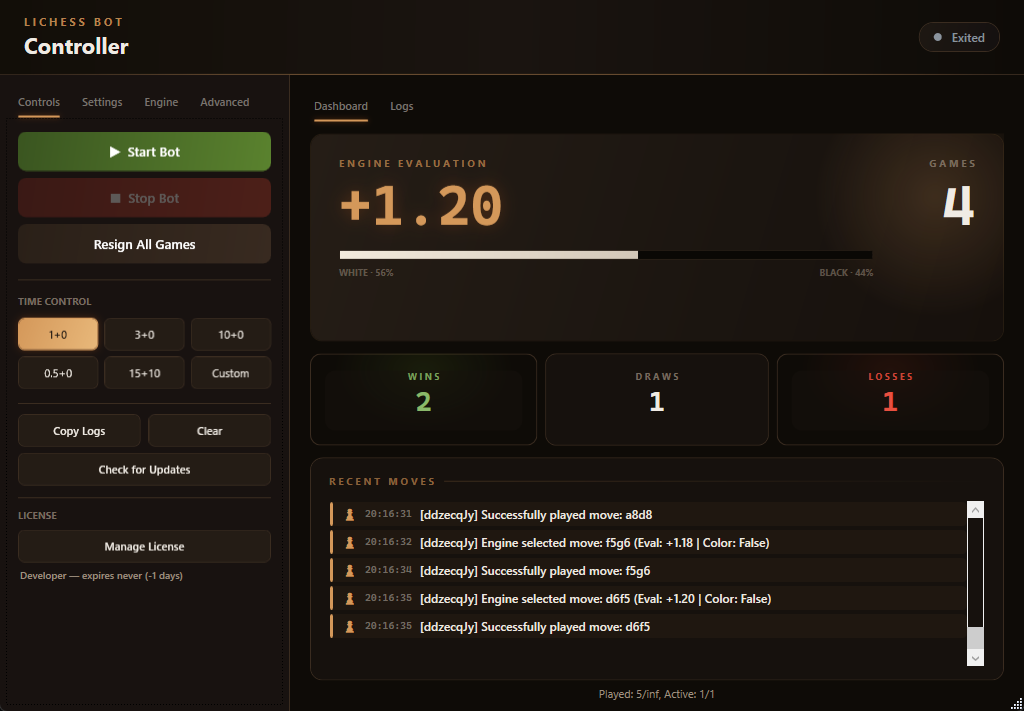This screenshot has width=1024, height=711.
Task: Click the scrollbar down arrow in Recent Moves
Action: tap(975, 658)
